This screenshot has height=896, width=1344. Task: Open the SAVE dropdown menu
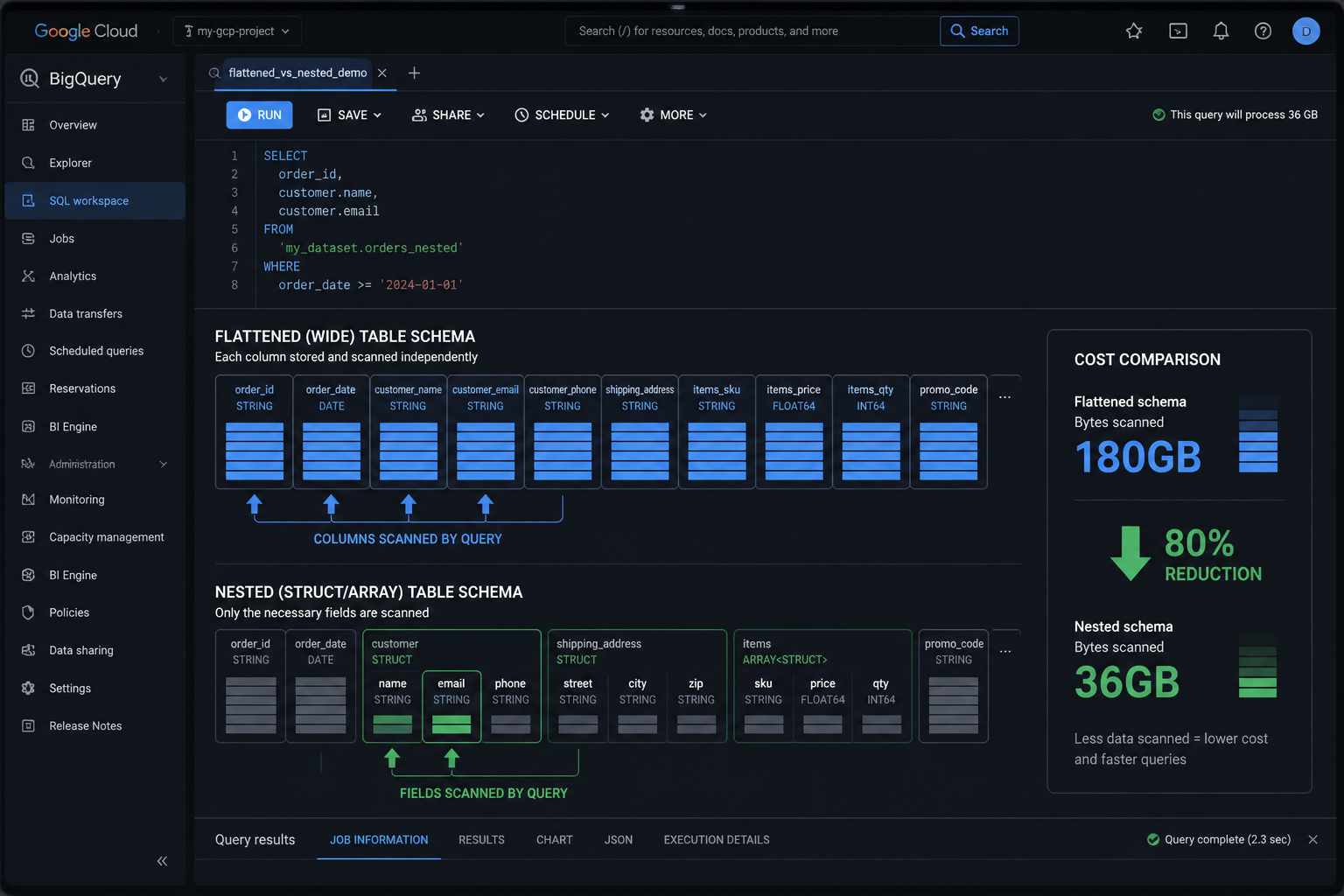click(x=349, y=115)
